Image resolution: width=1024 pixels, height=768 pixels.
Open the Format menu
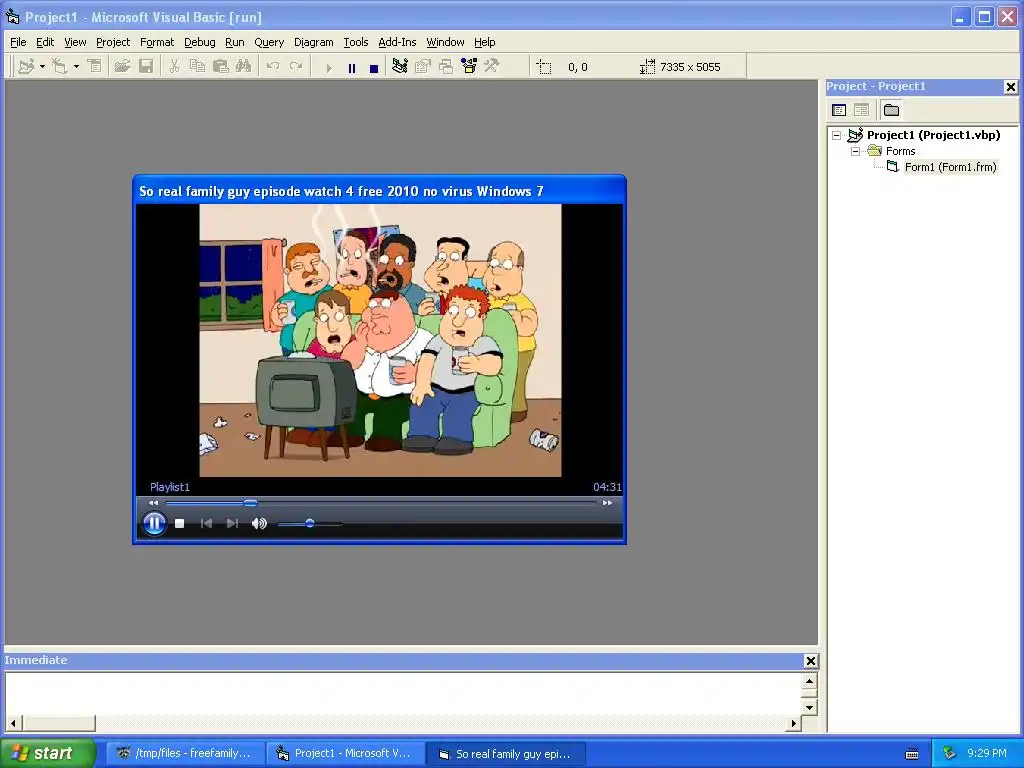157,42
